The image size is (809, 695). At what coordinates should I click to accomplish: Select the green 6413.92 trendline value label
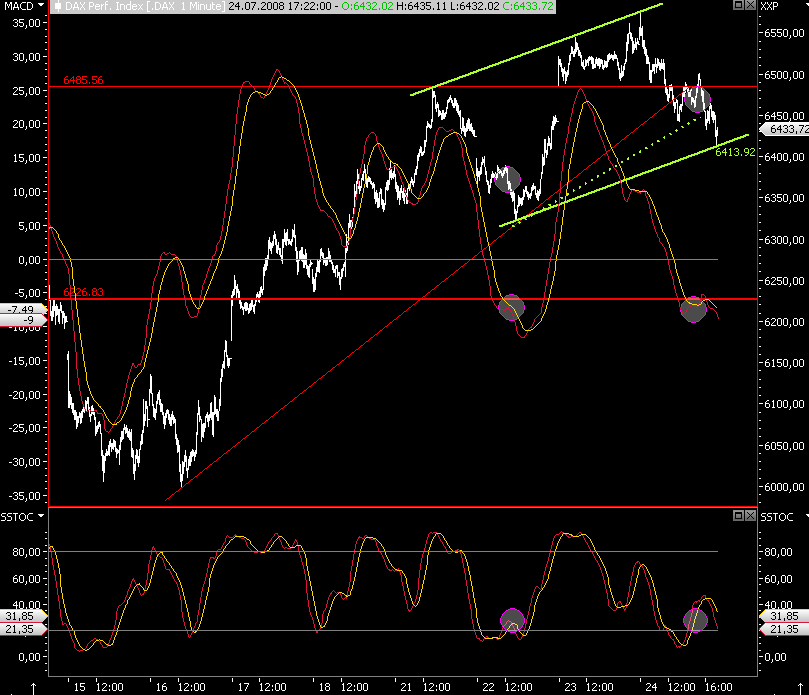point(735,152)
